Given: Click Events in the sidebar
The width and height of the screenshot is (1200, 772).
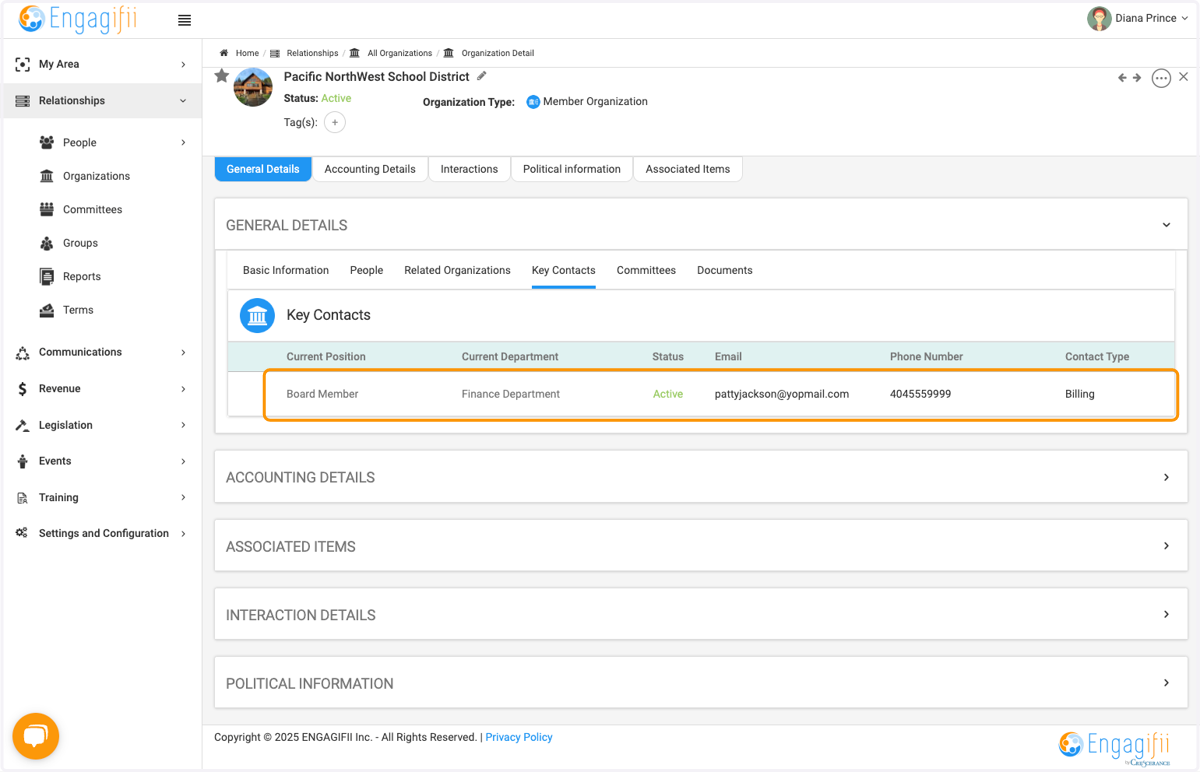Looking at the screenshot, I should pyautogui.click(x=55, y=461).
